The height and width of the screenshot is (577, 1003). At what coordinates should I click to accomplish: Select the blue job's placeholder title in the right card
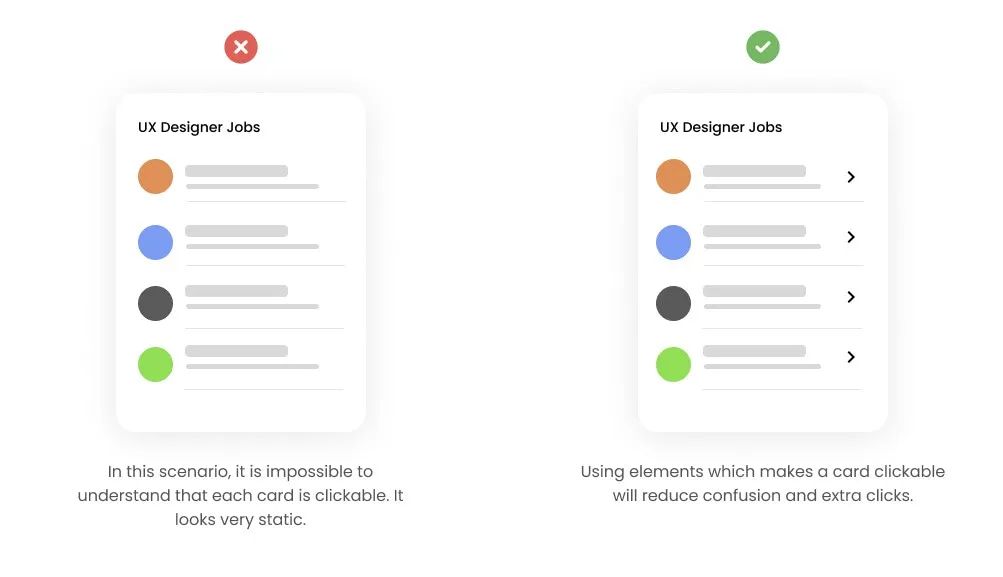click(x=754, y=231)
